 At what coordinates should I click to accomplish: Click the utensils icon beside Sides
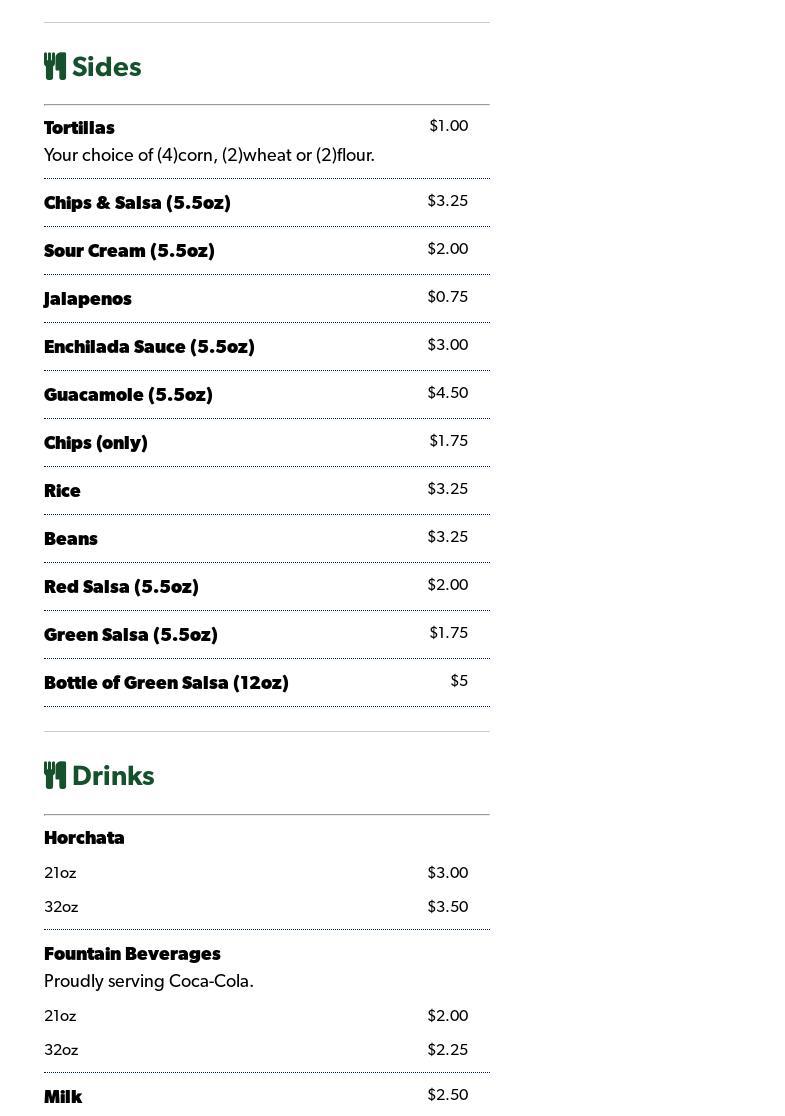pyautogui.click(x=55, y=66)
